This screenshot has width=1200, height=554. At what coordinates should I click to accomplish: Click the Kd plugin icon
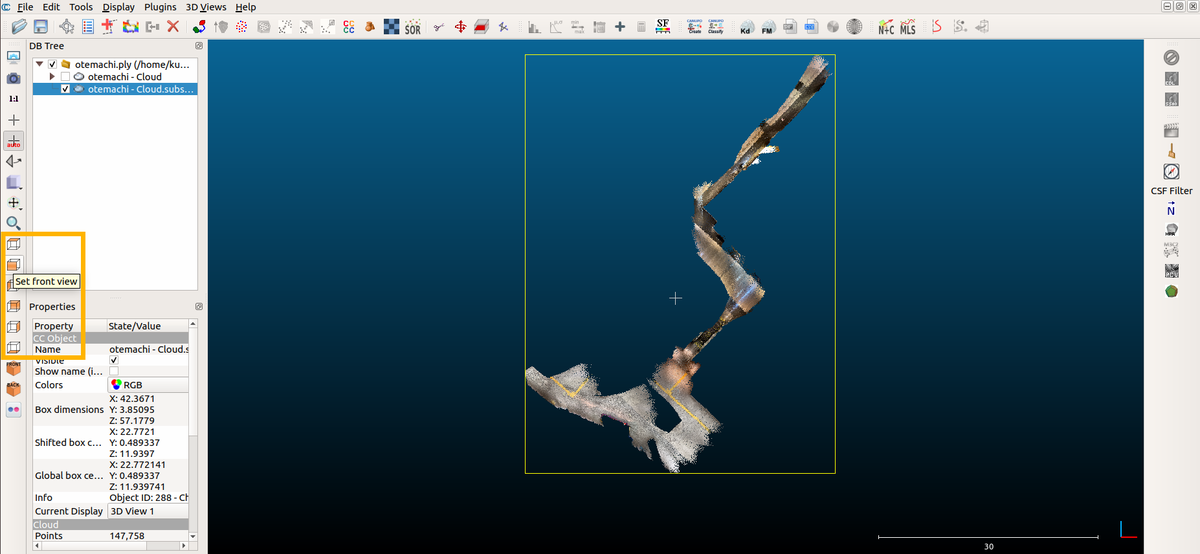pos(746,27)
